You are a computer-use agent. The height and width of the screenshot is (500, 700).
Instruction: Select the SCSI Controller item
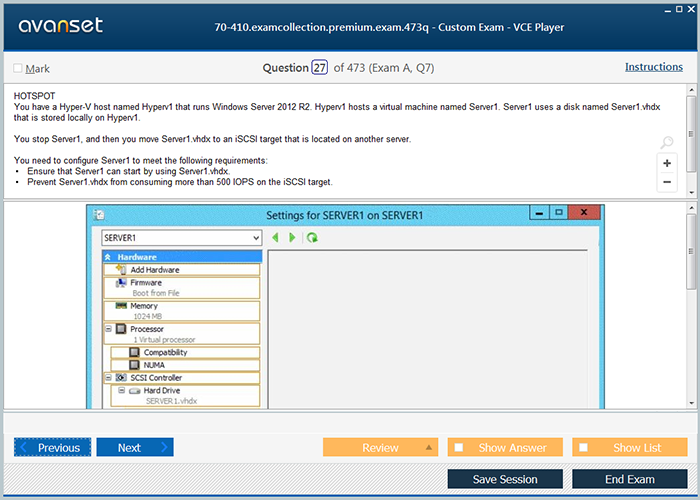tap(181, 378)
